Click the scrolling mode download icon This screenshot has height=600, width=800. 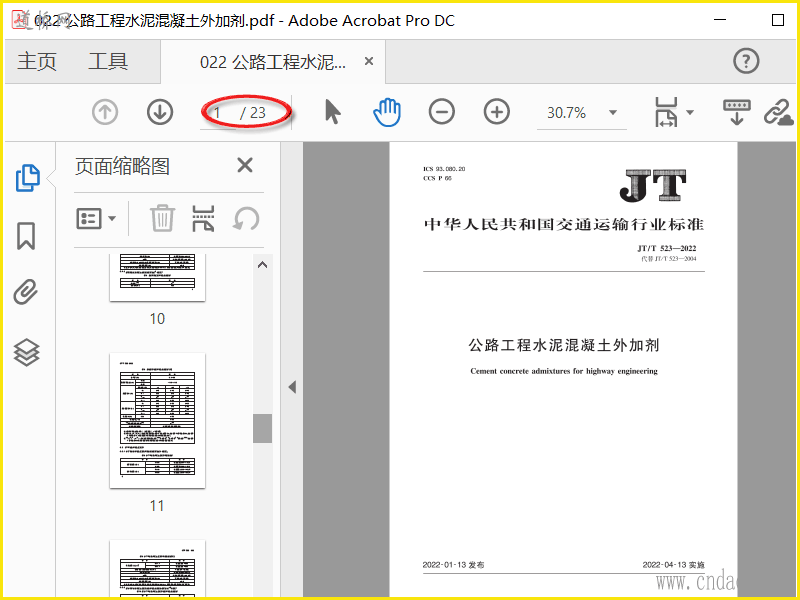[737, 112]
